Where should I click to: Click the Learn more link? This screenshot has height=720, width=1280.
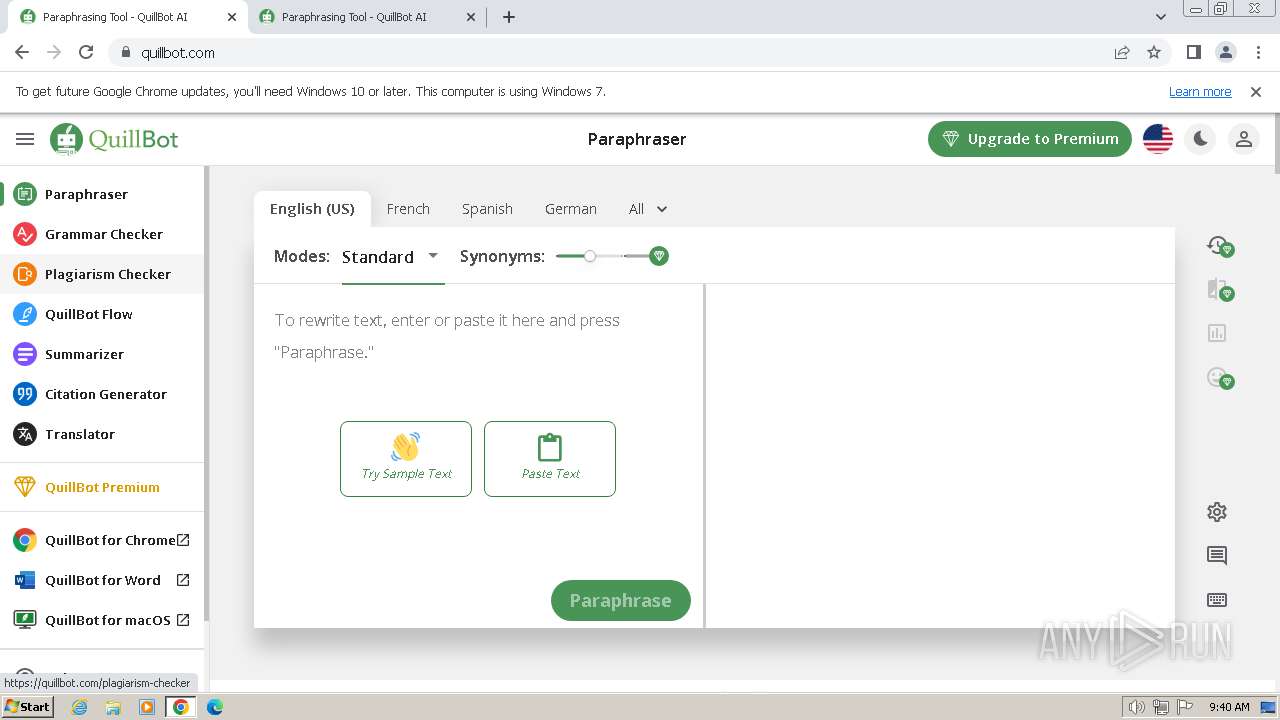point(1200,92)
